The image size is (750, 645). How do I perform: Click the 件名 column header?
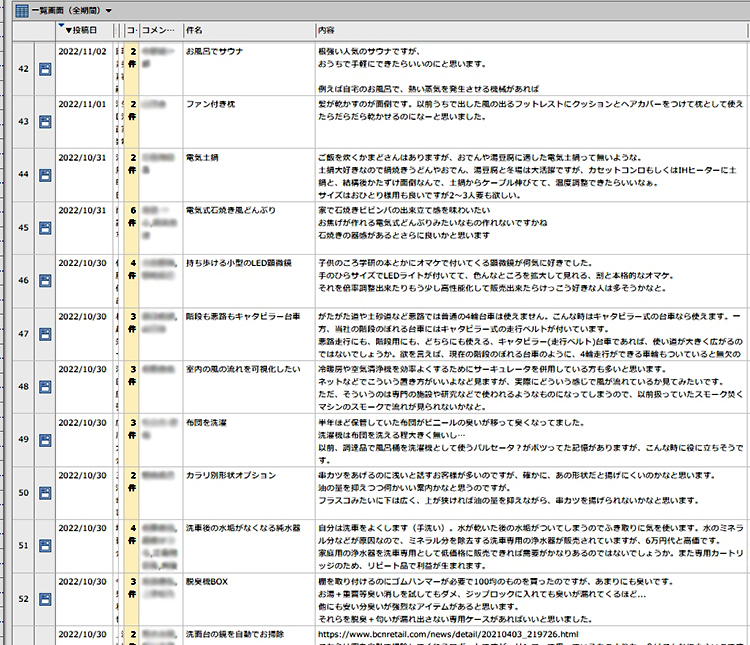(x=249, y=31)
